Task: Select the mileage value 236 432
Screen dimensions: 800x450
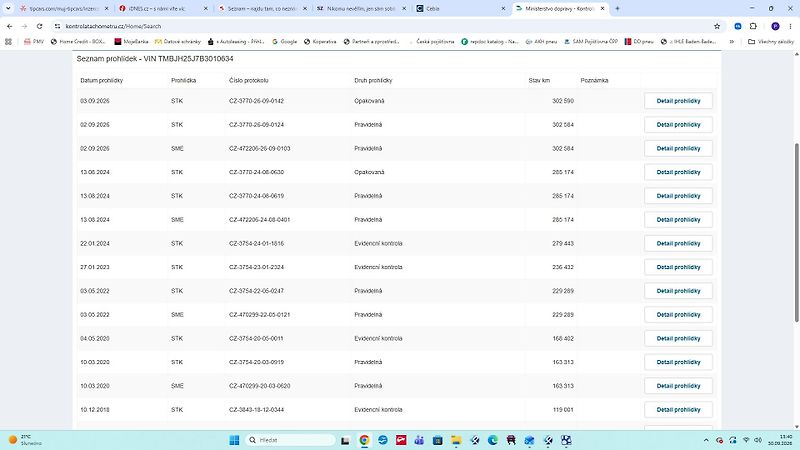Action: [x=563, y=267]
